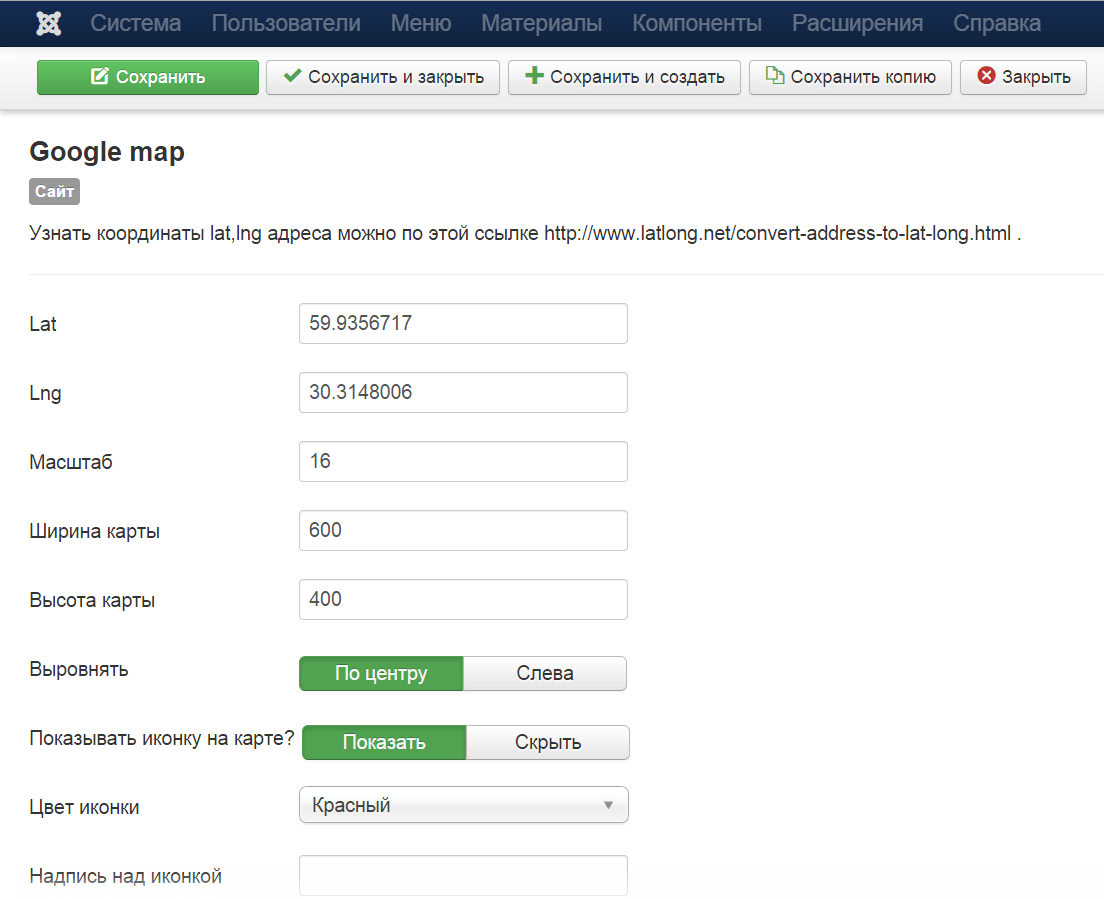Click the green checkmark save-and-close icon
This screenshot has width=1104, height=899.
click(x=292, y=75)
